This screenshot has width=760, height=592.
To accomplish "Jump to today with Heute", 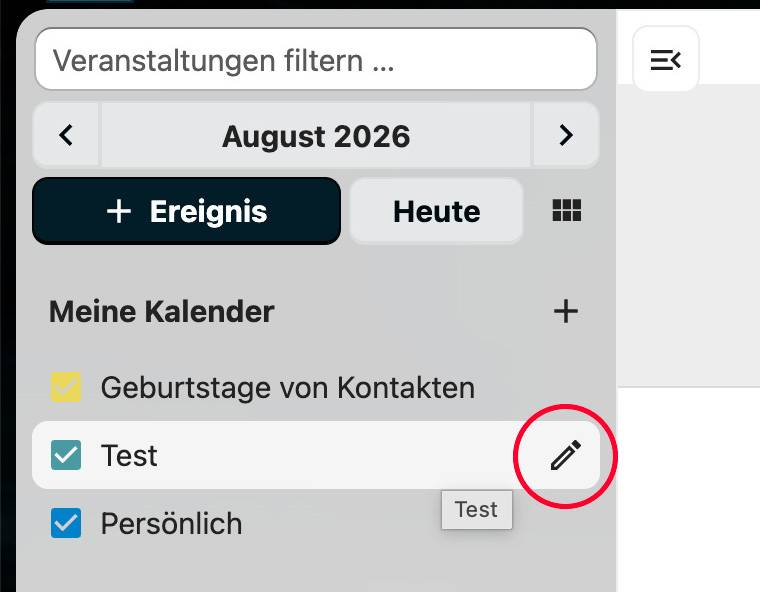I will pyautogui.click(x=436, y=211).
